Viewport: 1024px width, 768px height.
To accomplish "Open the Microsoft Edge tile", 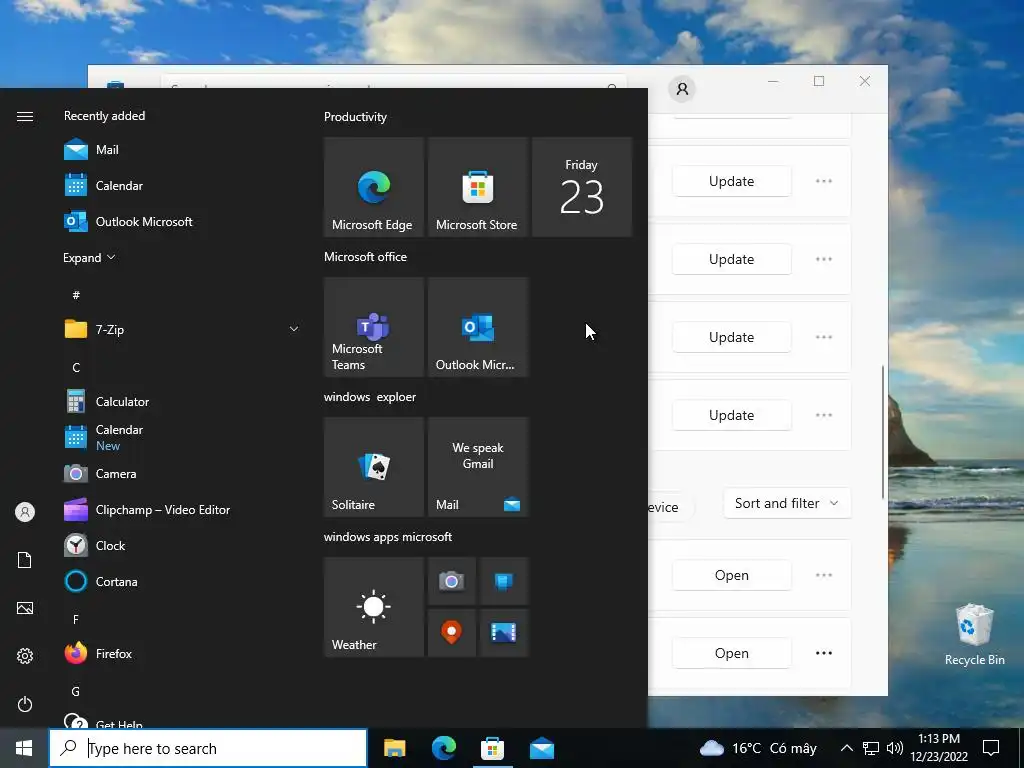I will point(374,187).
